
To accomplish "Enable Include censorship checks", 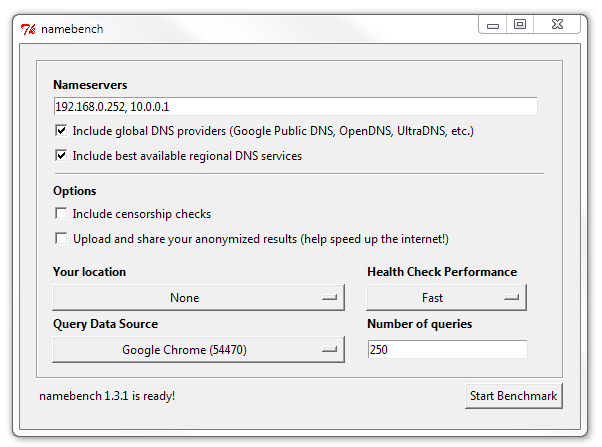I will point(62,214).
